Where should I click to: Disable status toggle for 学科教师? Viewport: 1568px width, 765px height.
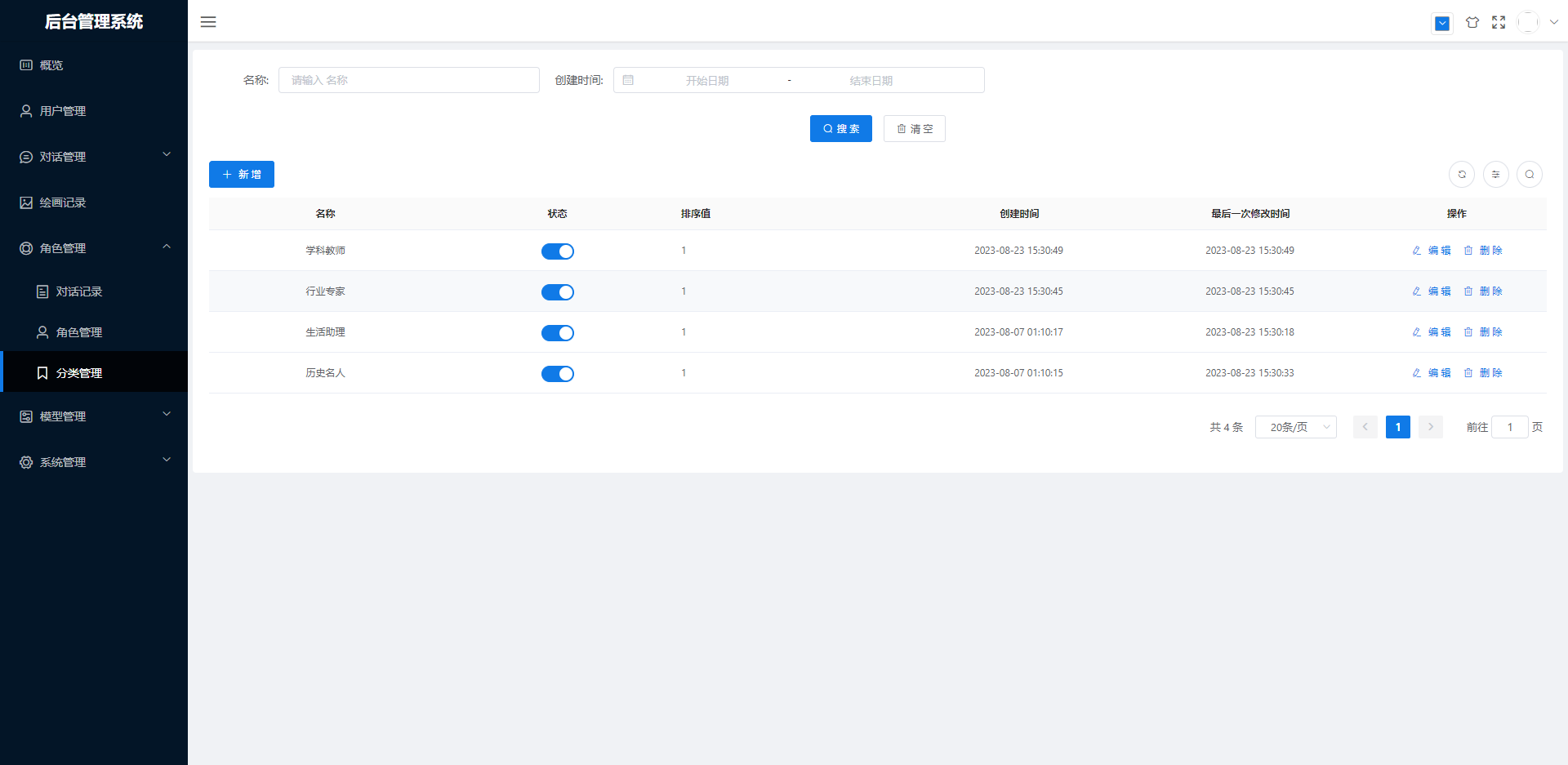(x=557, y=251)
